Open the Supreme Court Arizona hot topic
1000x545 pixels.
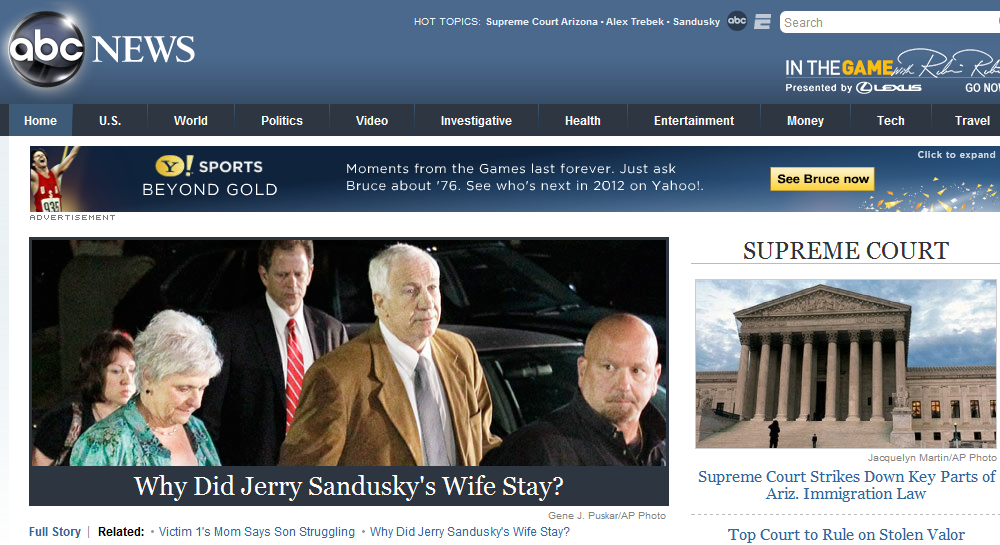click(541, 22)
